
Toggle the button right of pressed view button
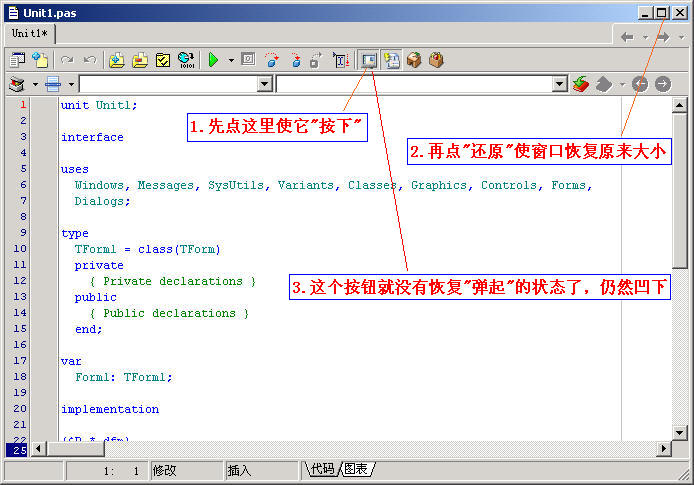pos(390,60)
